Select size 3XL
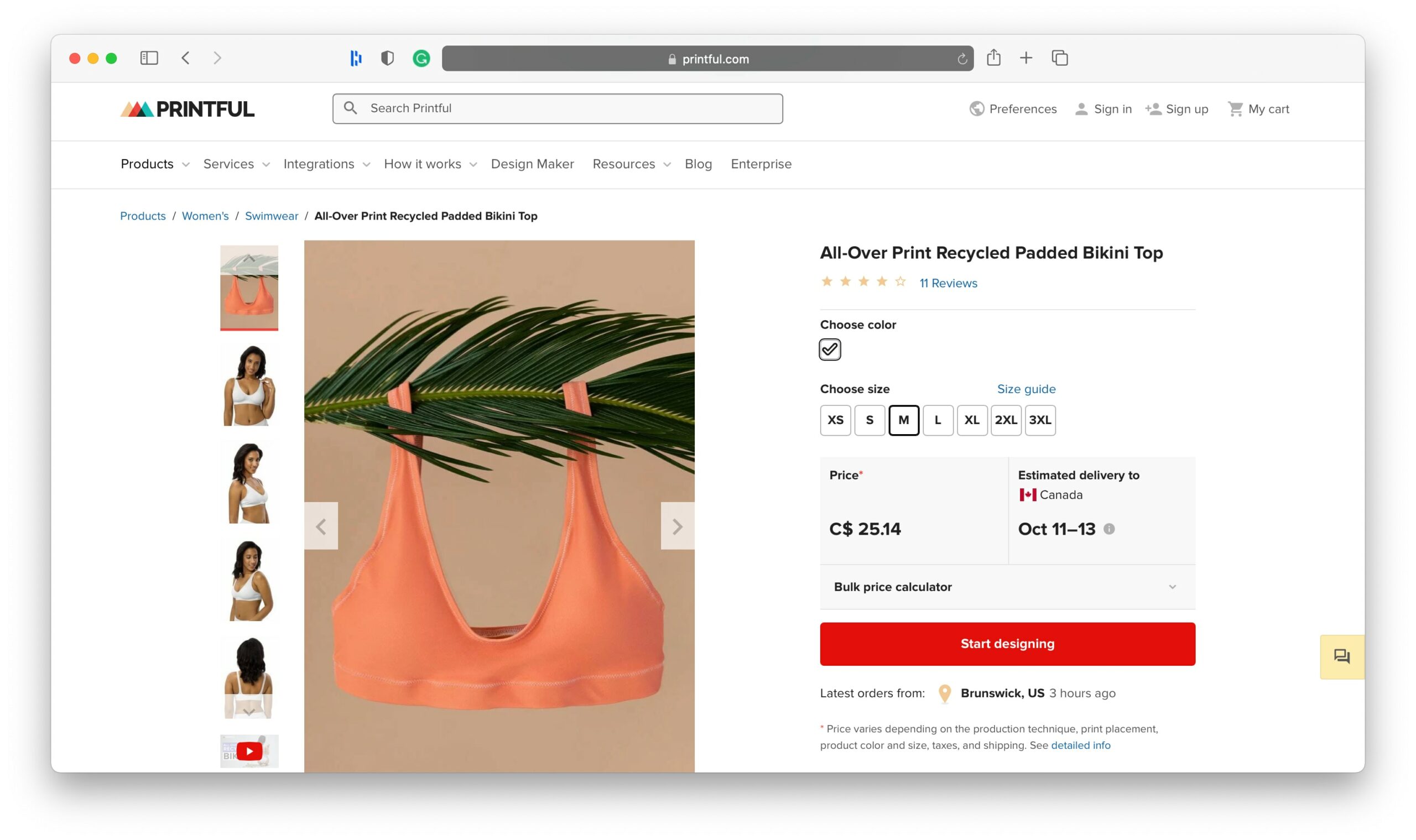 pos(1039,420)
